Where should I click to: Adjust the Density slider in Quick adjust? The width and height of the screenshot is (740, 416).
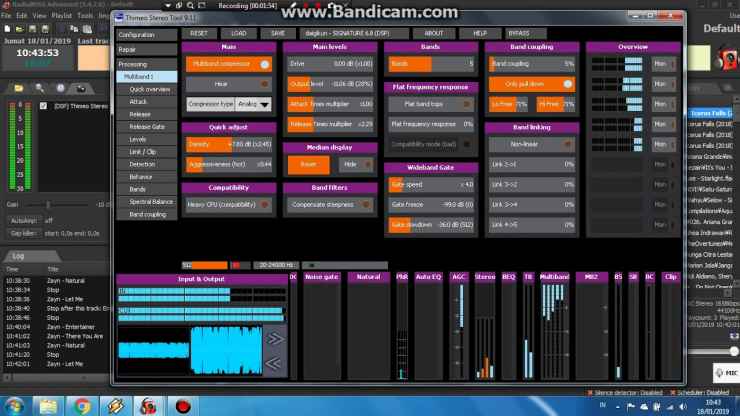pyautogui.click(x=229, y=145)
